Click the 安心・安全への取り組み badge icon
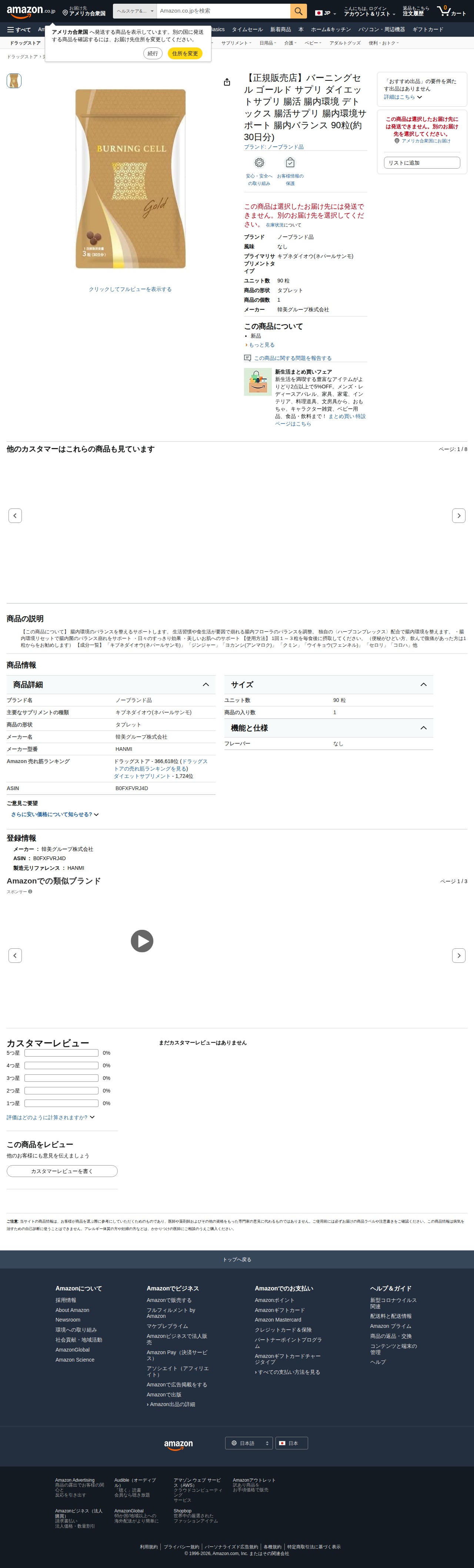Image resolution: width=474 pixels, height=1568 pixels. 259,163
